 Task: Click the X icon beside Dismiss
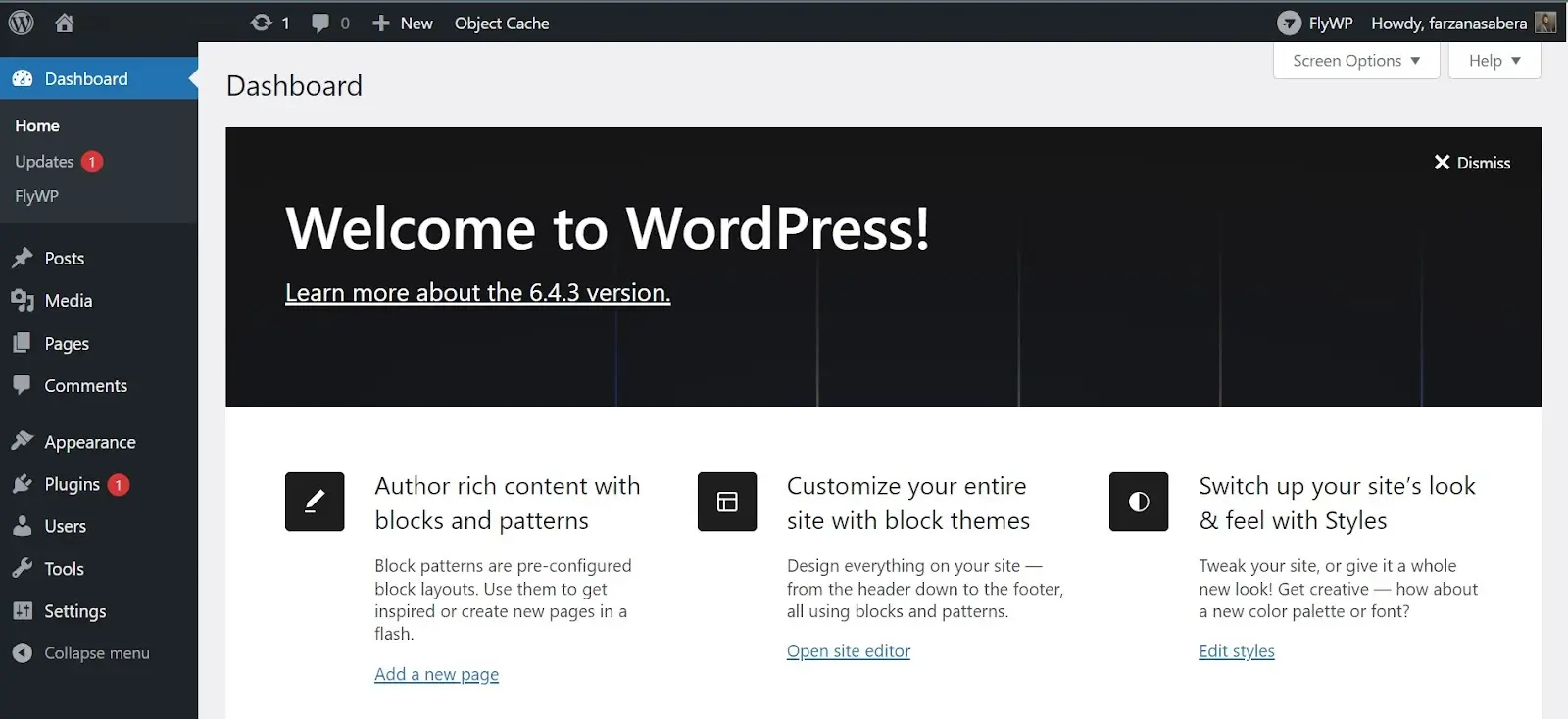(1442, 163)
